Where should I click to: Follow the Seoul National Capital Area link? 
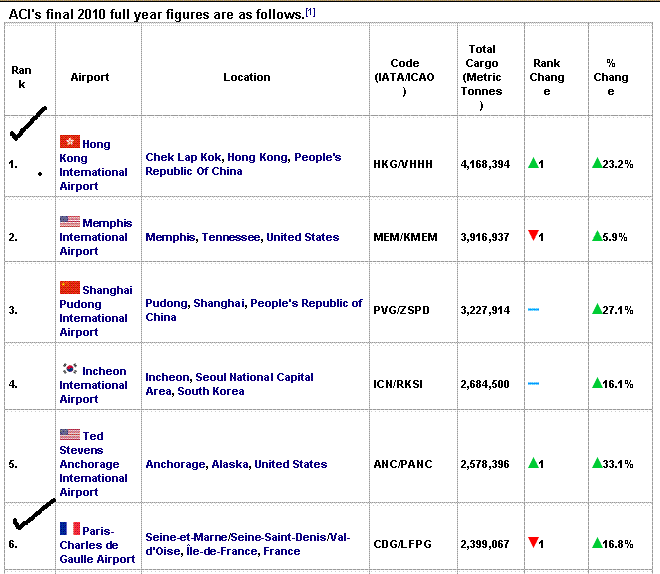point(229,384)
